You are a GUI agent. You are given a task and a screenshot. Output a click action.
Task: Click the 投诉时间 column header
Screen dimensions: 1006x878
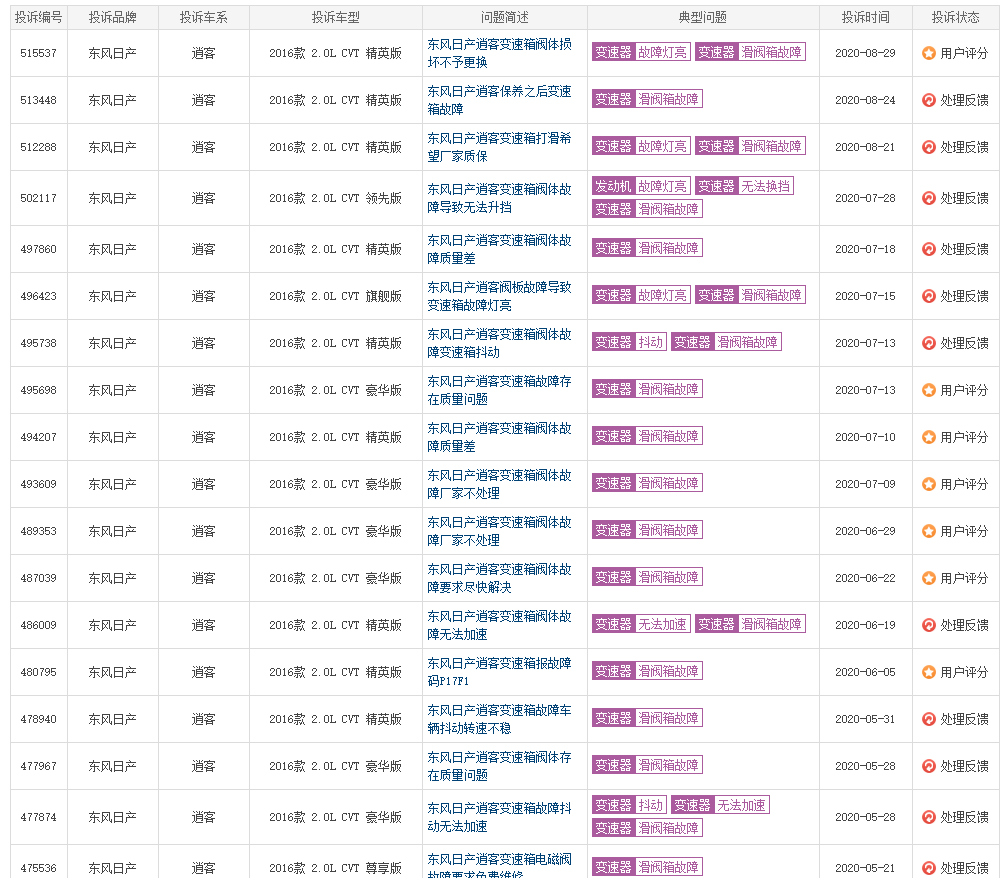click(865, 18)
